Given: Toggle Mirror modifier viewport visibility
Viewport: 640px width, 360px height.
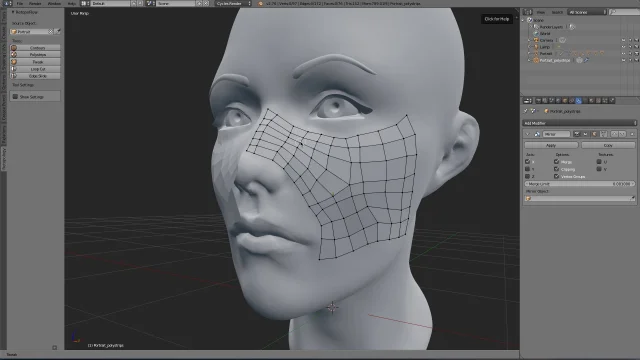Looking at the screenshot, I should click(x=585, y=134).
